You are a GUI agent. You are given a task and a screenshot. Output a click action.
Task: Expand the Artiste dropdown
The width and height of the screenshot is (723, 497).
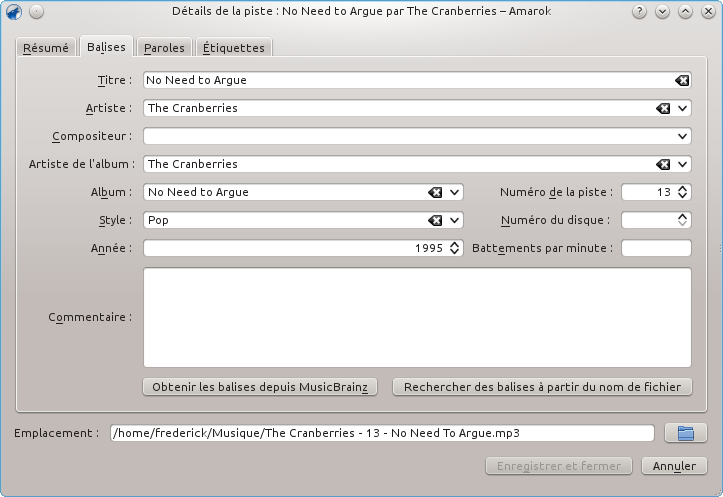click(682, 108)
